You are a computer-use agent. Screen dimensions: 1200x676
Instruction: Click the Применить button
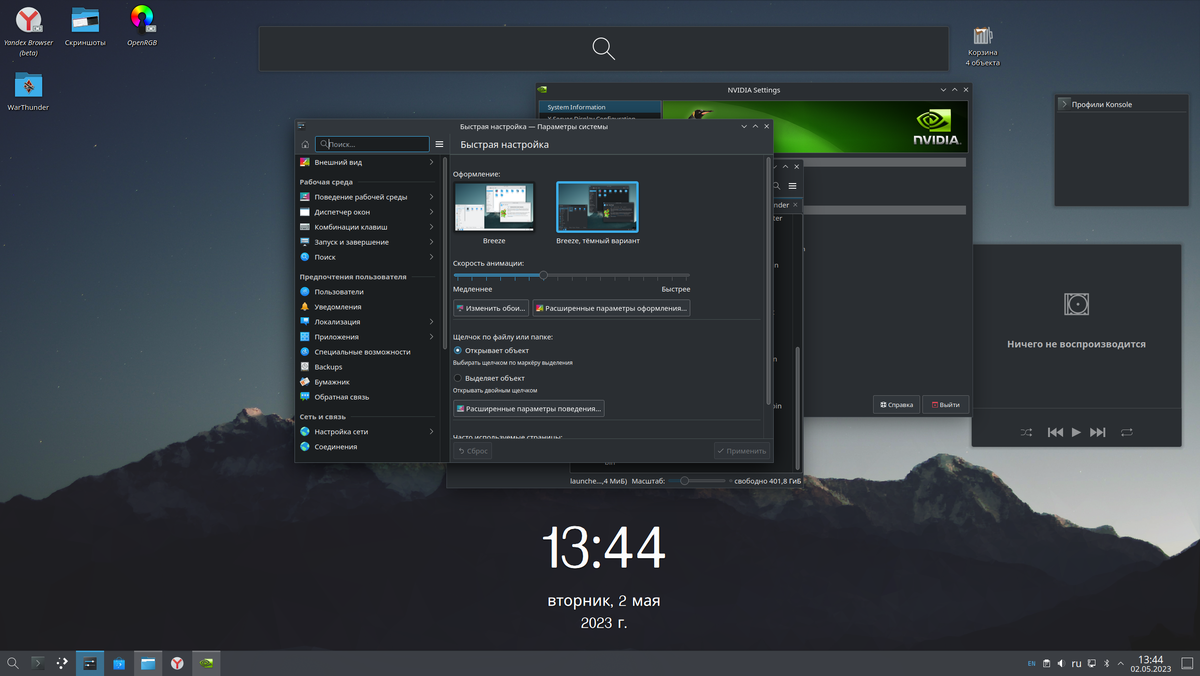coord(742,451)
